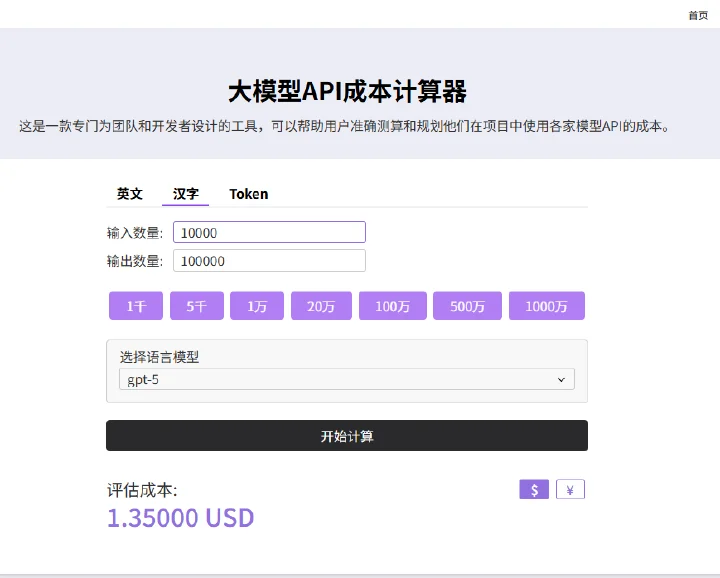Click the 输出数量: label
Viewport: 720px width, 578px height.
(135, 261)
